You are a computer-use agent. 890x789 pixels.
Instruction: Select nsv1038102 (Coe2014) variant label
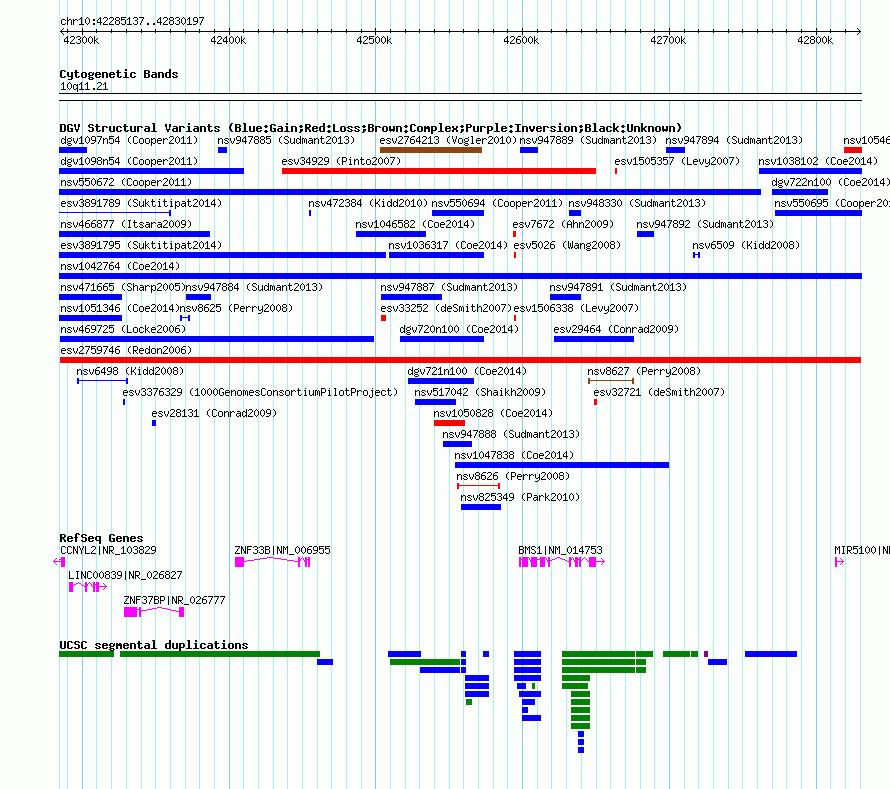[818, 161]
